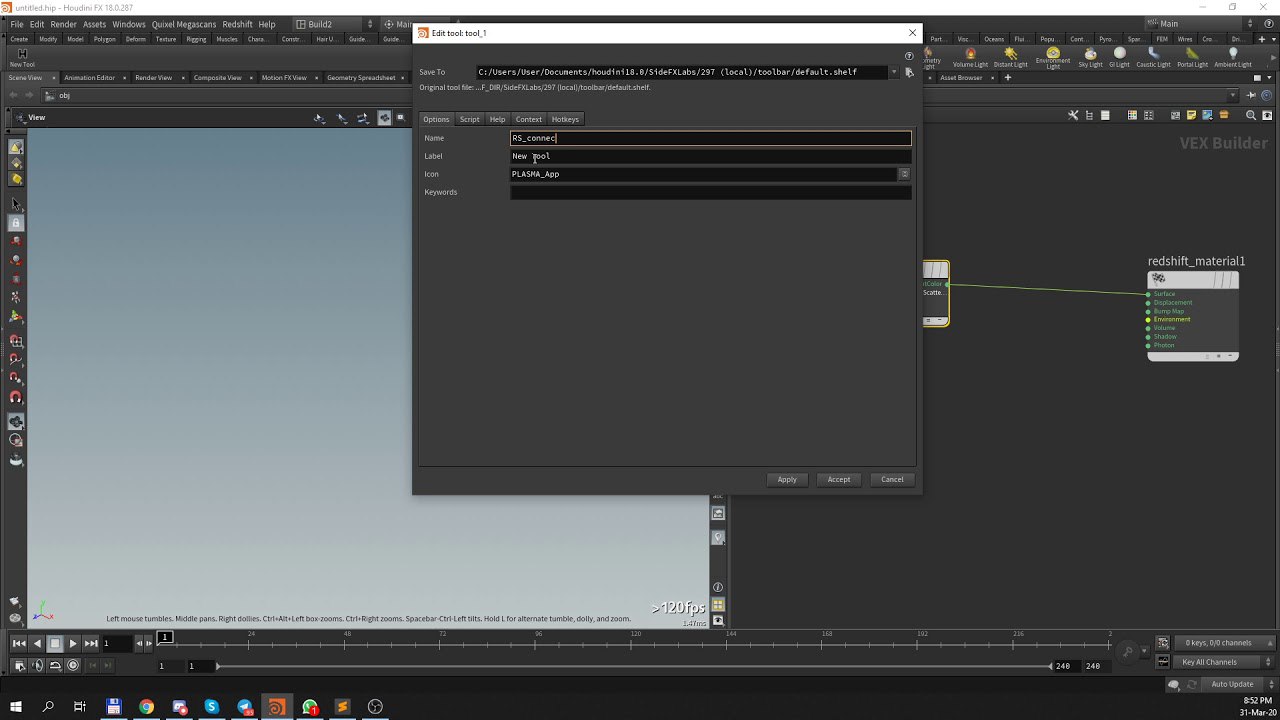Add an Ambient Light from shelf
The width and height of the screenshot is (1280, 720).
pos(1232,57)
